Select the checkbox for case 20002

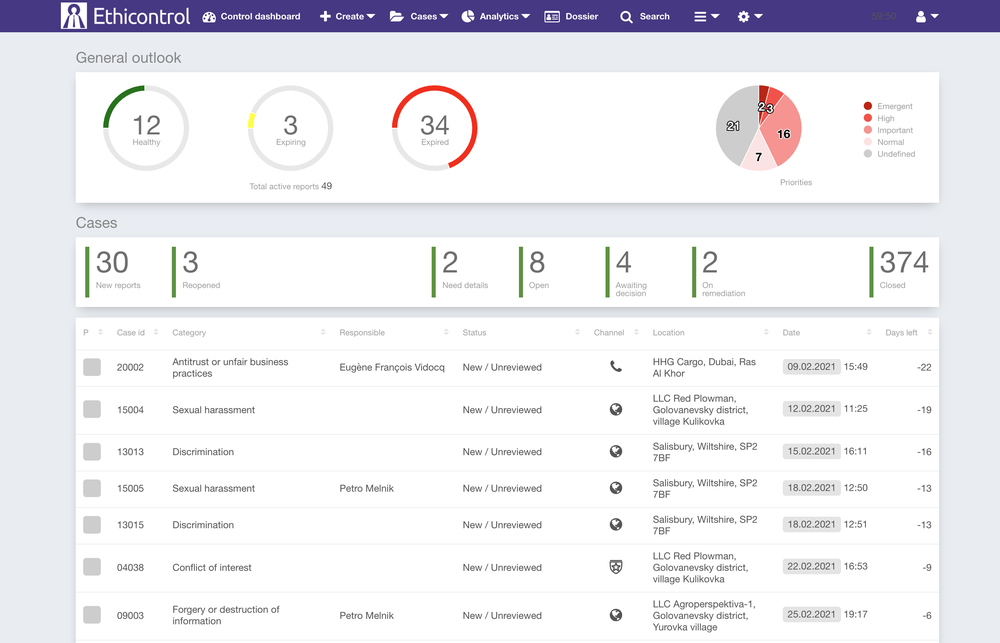pos(91,367)
